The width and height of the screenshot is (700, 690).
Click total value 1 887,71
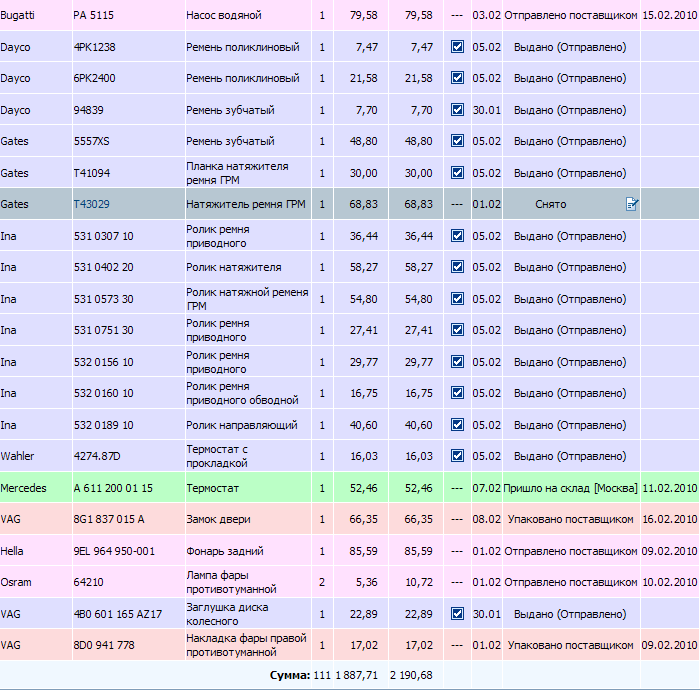pos(357,675)
